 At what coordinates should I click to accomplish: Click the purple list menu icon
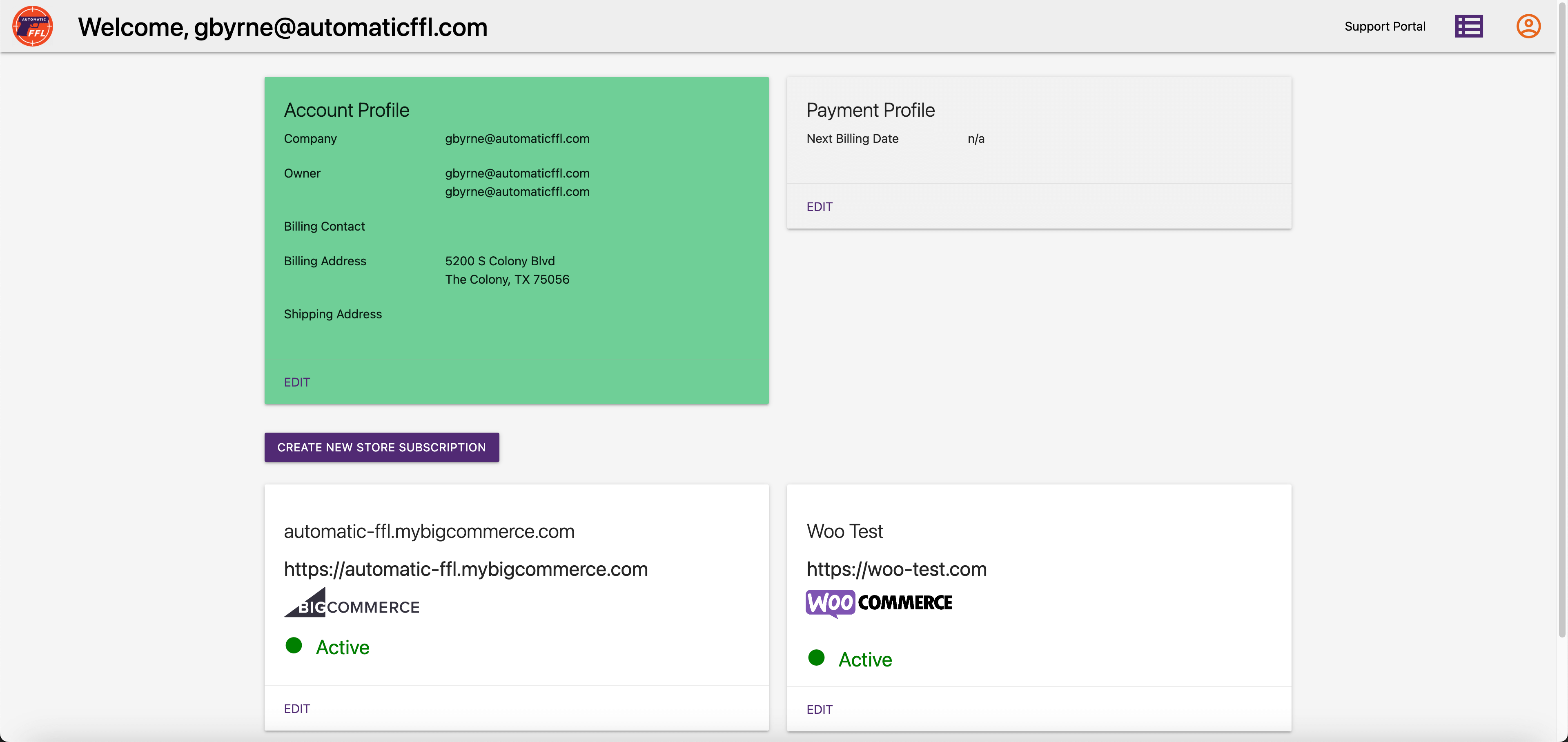(1469, 26)
